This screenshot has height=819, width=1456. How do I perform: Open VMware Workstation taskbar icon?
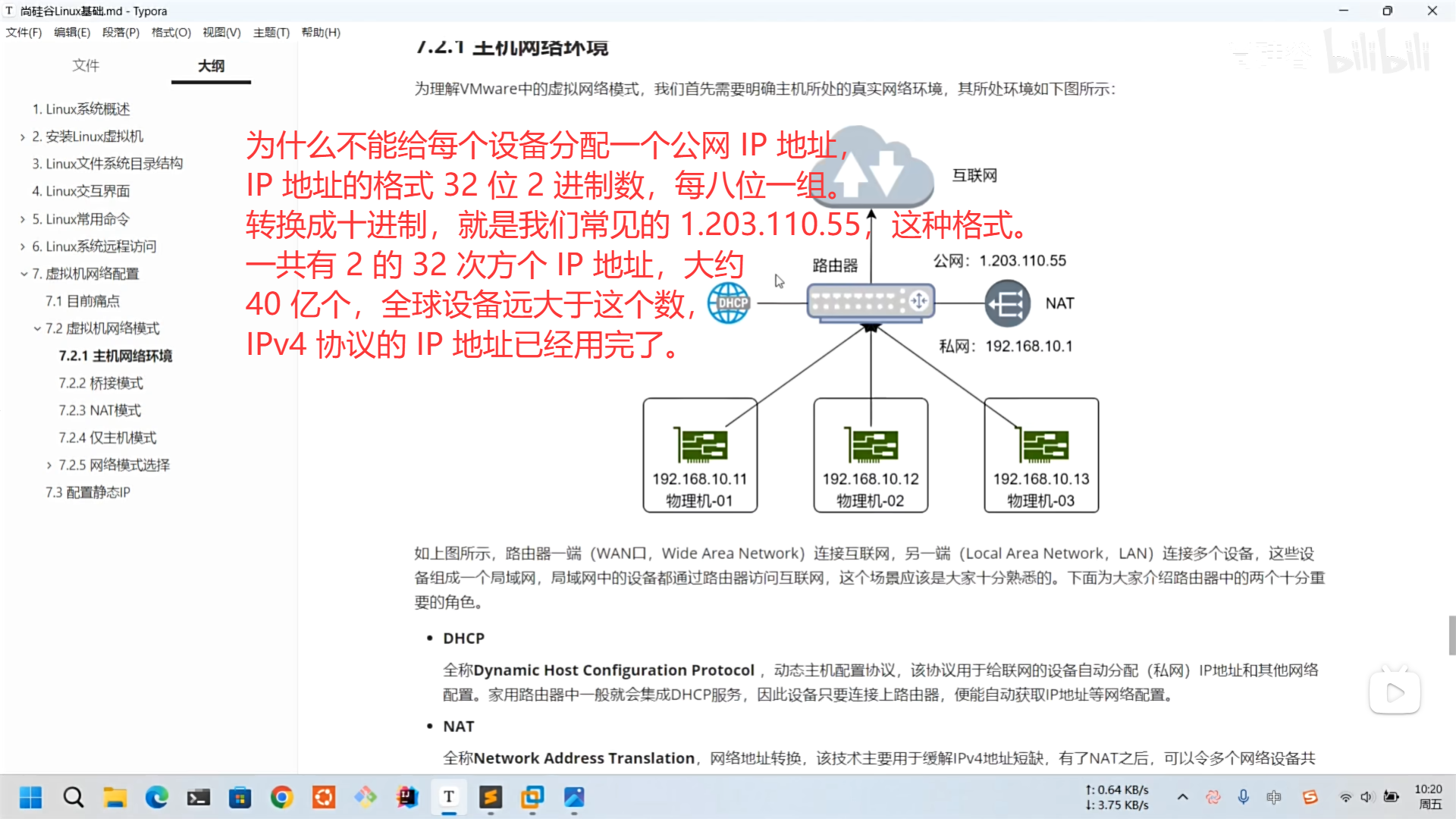coord(532,797)
